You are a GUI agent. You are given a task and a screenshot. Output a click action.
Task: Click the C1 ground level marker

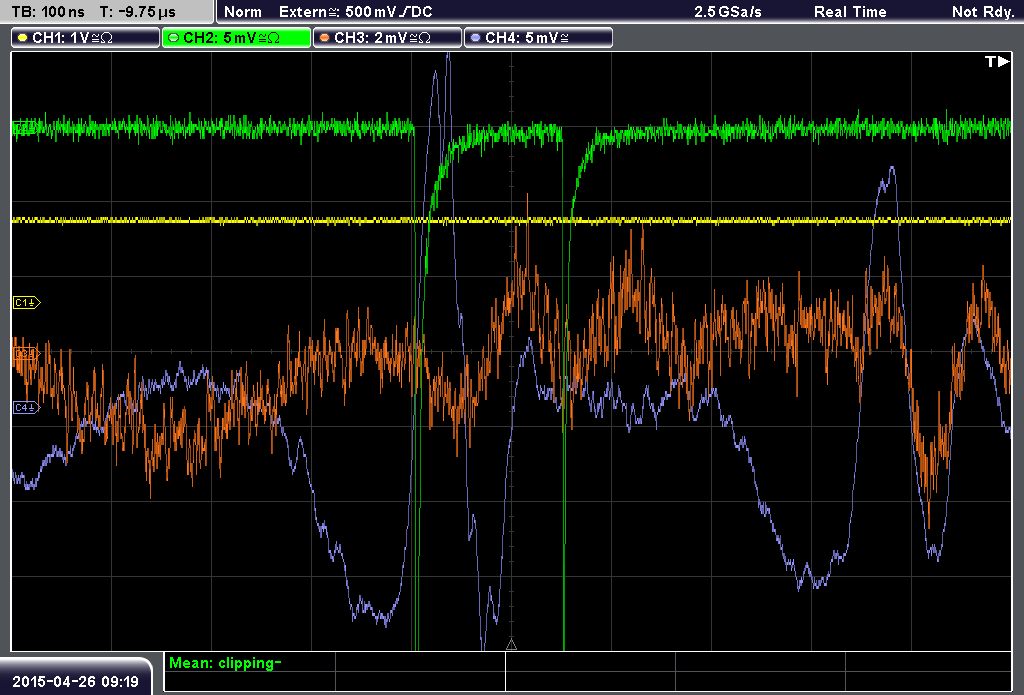click(x=27, y=302)
